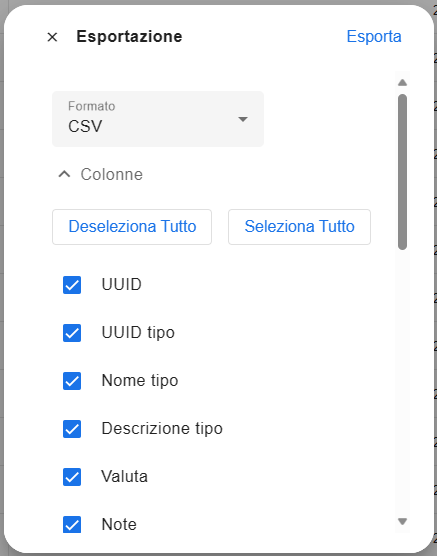The image size is (437, 556).
Task: Click the Esporta link
Action: (x=374, y=37)
